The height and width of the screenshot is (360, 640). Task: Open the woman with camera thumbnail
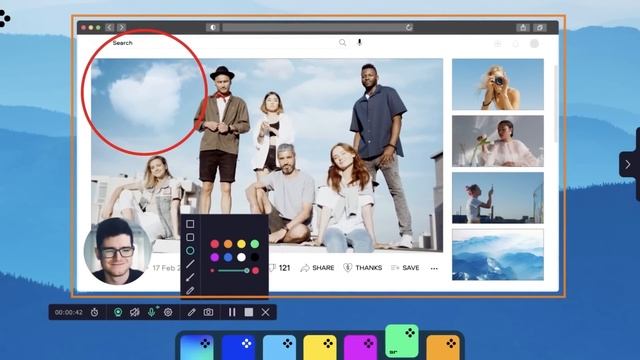[x=498, y=84]
